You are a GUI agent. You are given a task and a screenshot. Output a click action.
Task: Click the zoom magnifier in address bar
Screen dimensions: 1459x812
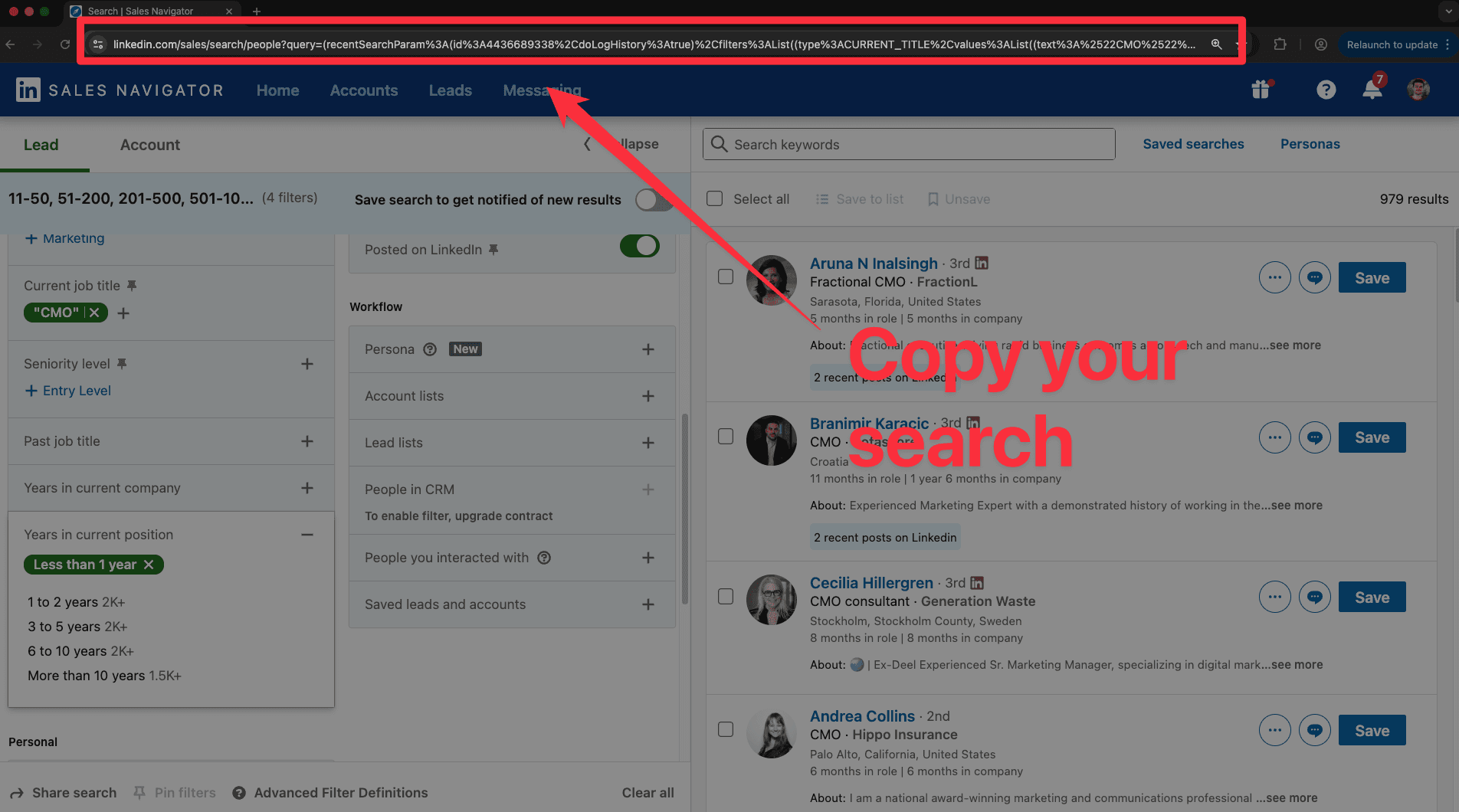click(1216, 44)
